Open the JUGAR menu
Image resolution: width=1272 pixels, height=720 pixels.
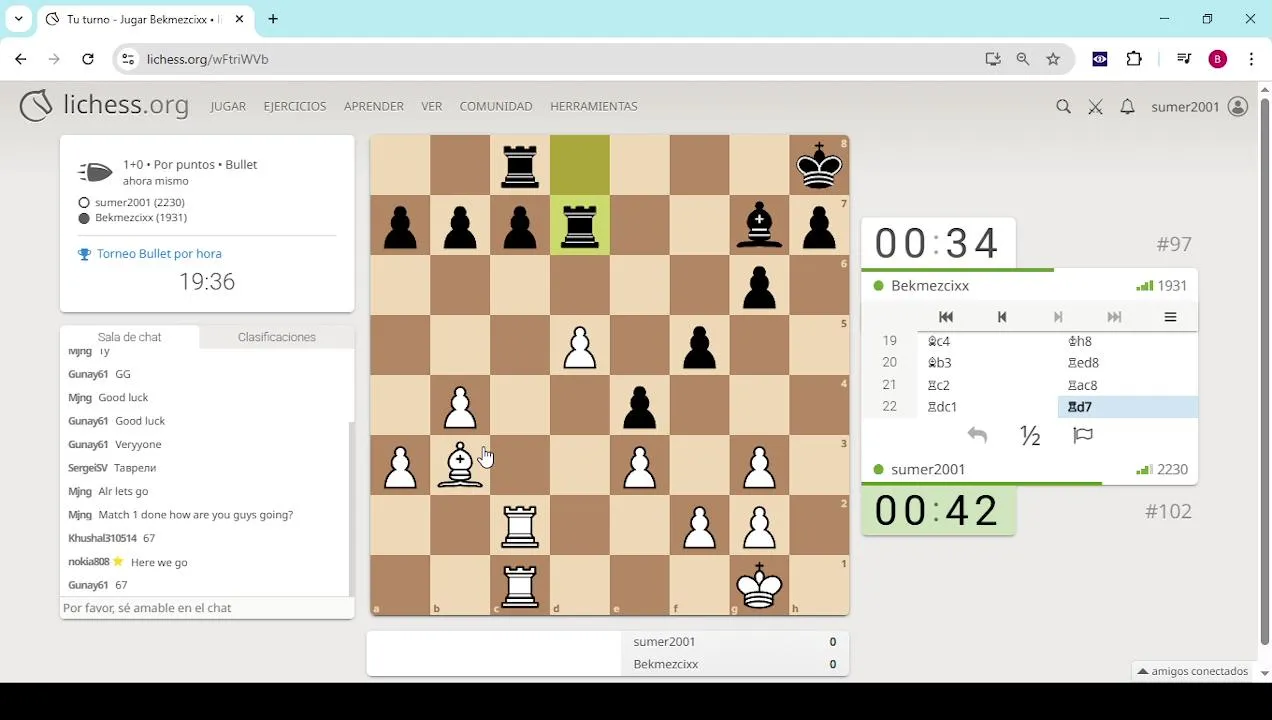coord(228,106)
